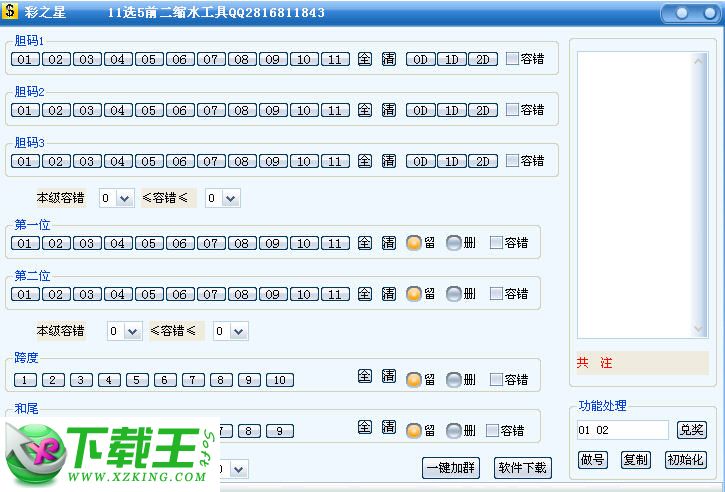The width and height of the screenshot is (725, 492).
Task: Click the results list scroll-up arrow
Action: tap(699, 61)
